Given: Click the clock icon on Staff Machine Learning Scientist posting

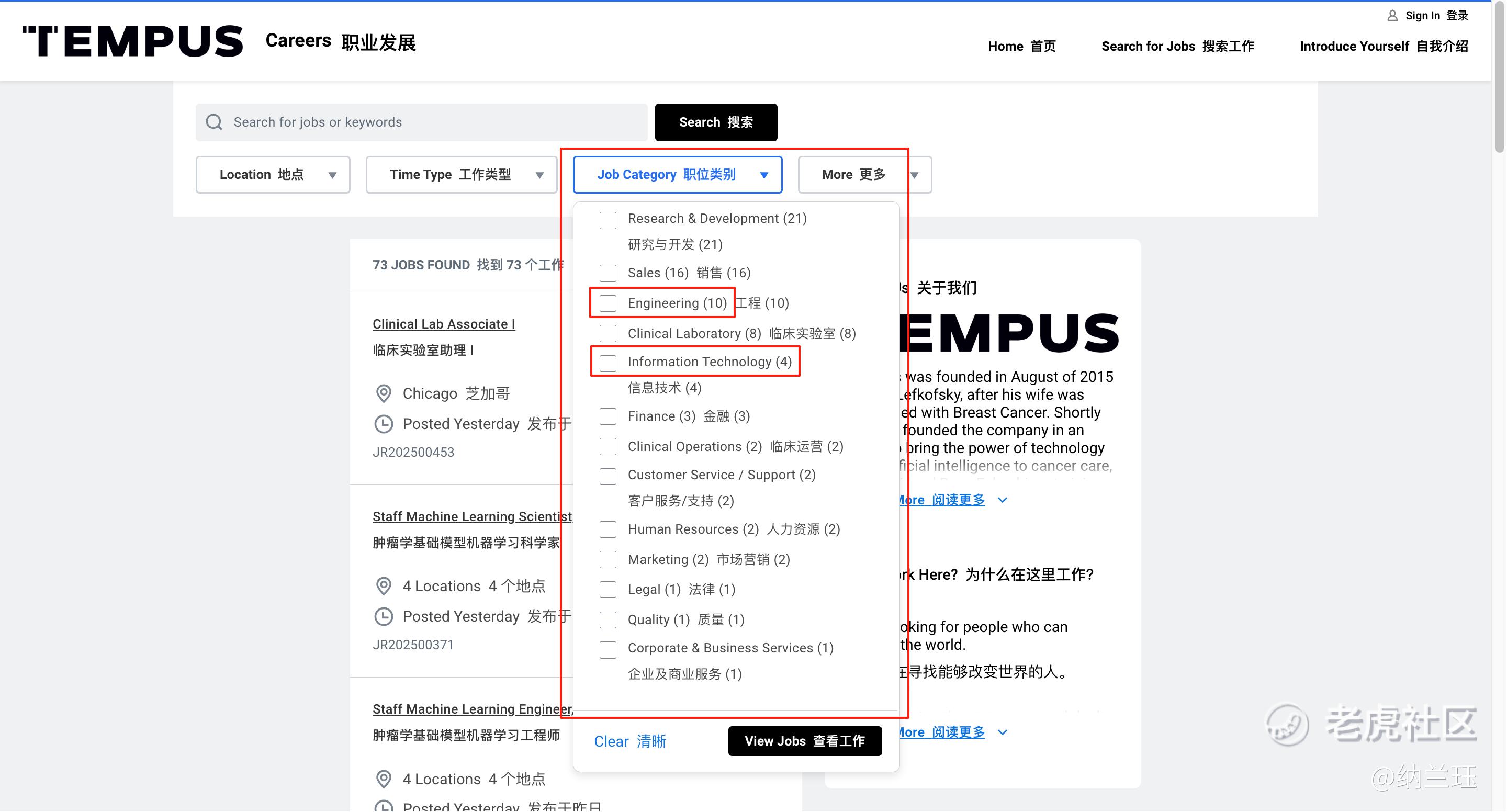Looking at the screenshot, I should (383, 617).
